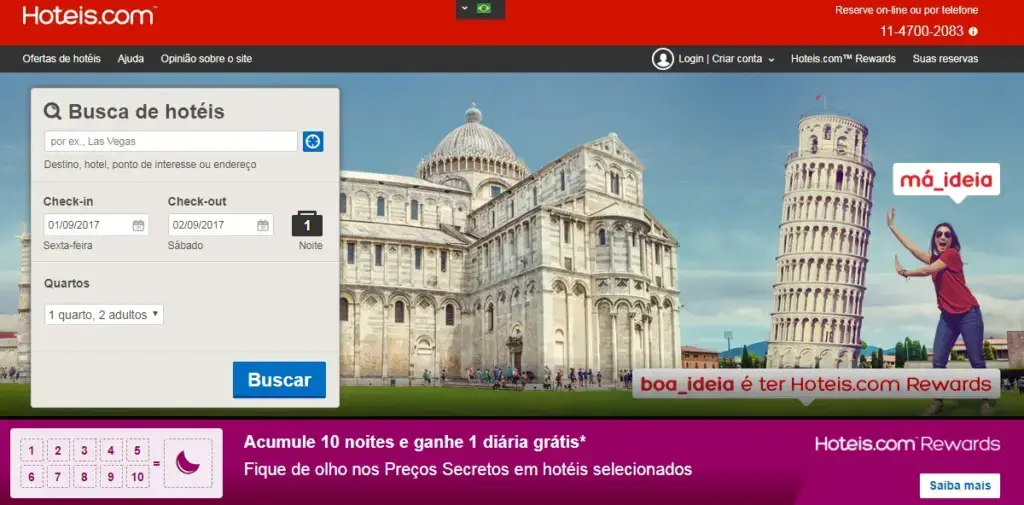
Task: Click phone number 11-4700-2083
Action: (921, 31)
